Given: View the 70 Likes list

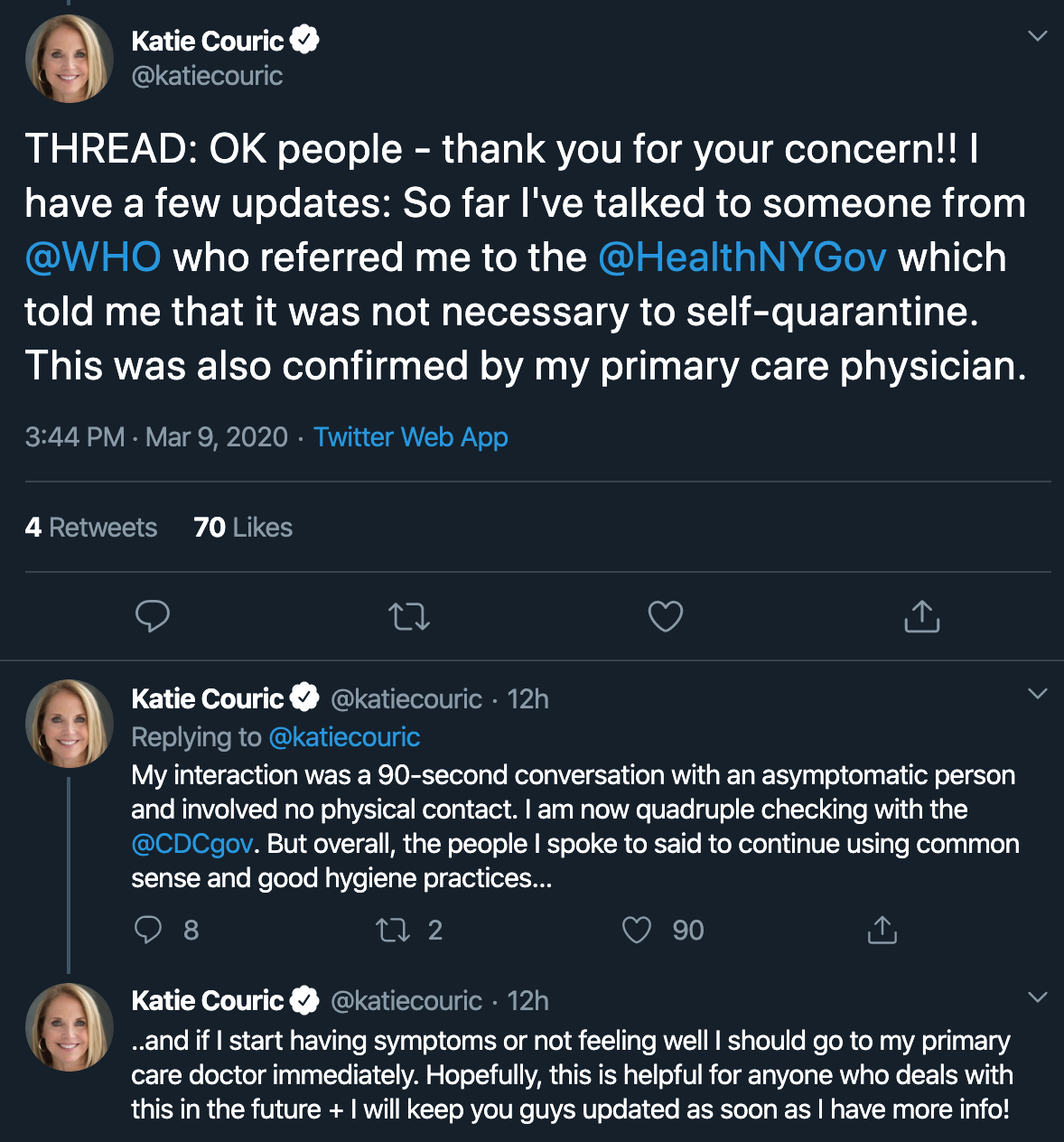Looking at the screenshot, I should [x=243, y=528].
